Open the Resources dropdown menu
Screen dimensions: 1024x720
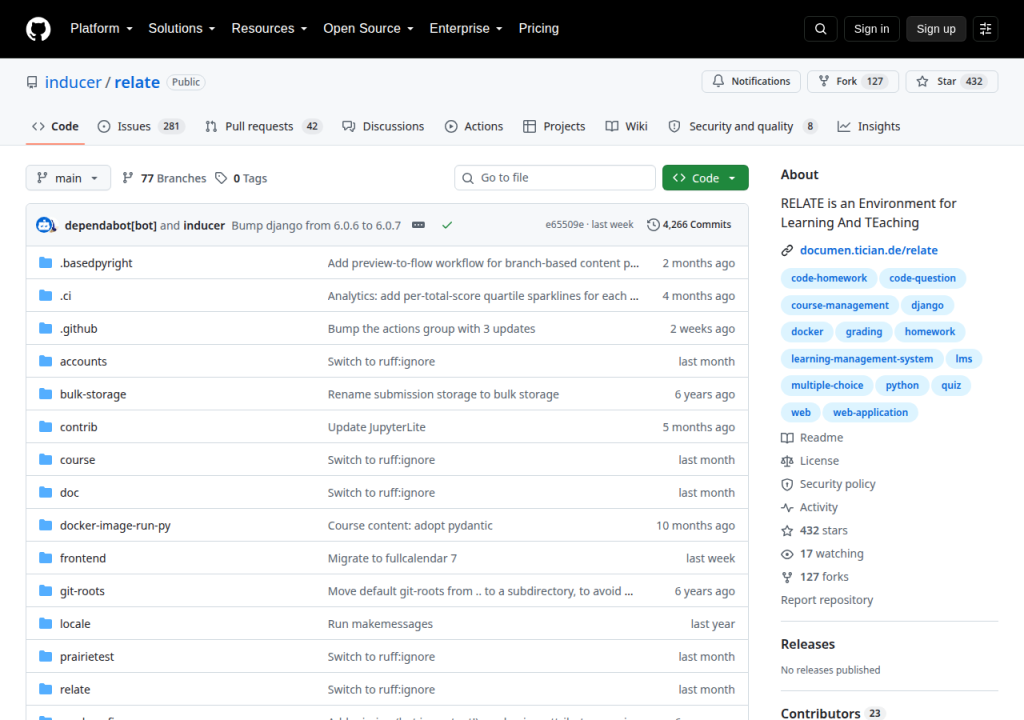[269, 29]
